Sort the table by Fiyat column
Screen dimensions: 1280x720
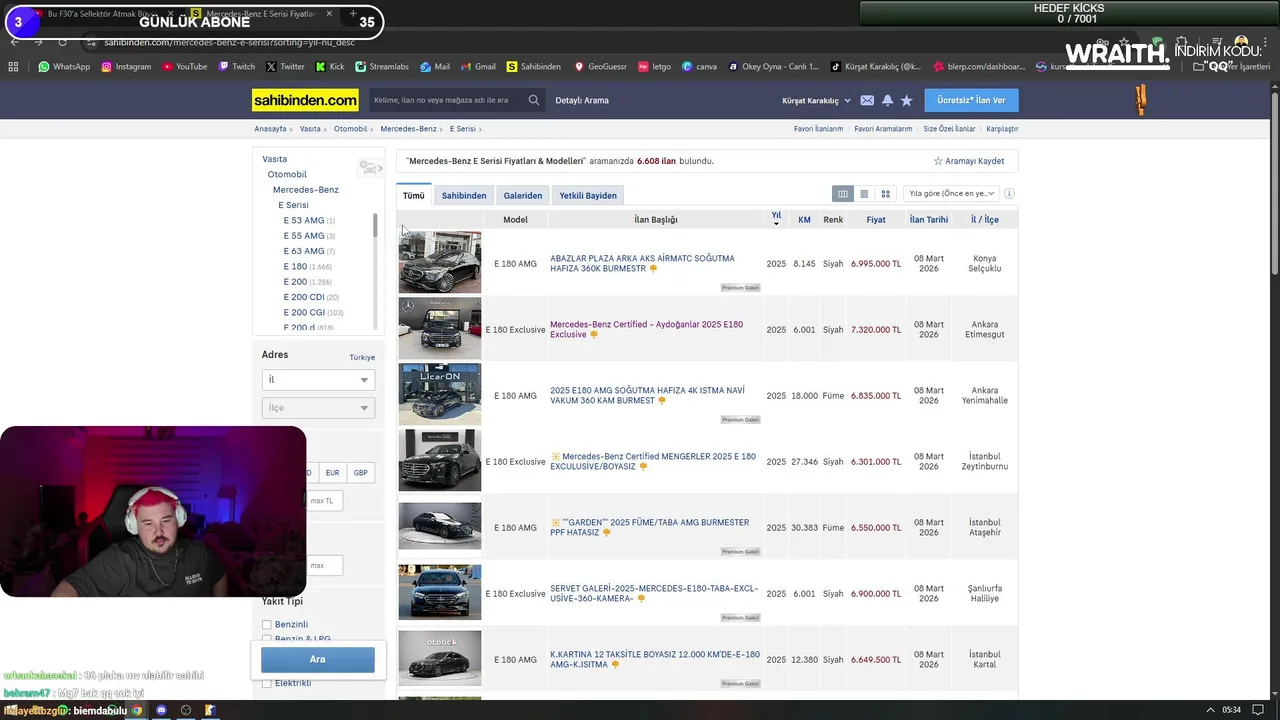click(x=876, y=219)
